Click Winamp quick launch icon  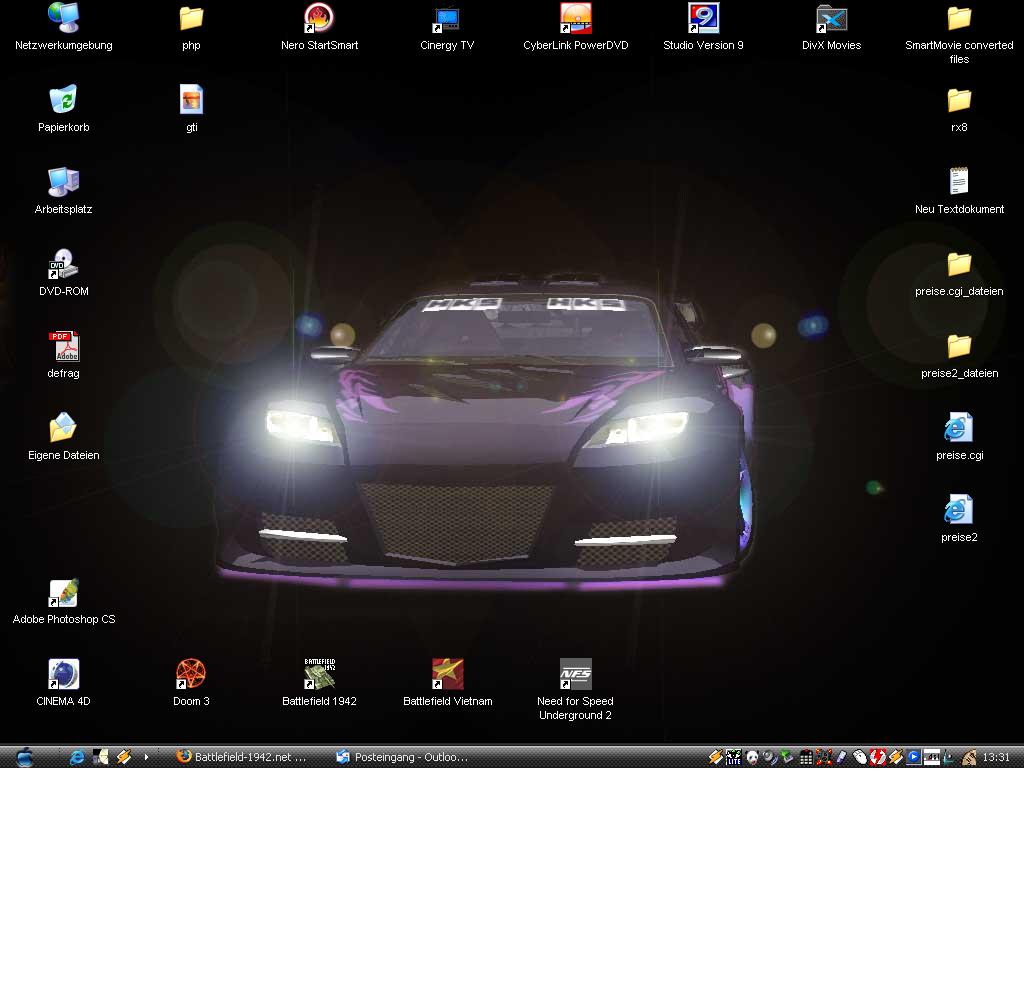[123, 756]
